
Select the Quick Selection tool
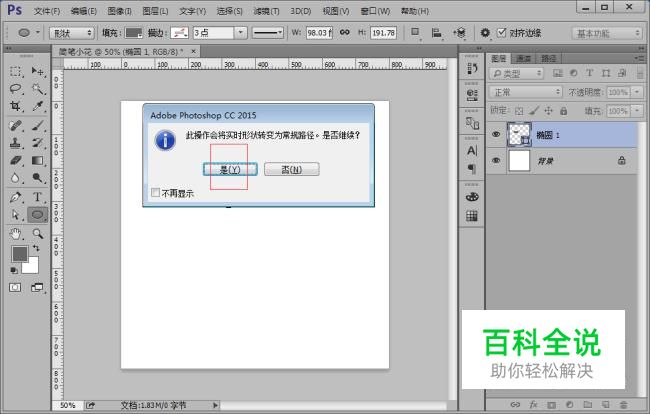[38, 89]
